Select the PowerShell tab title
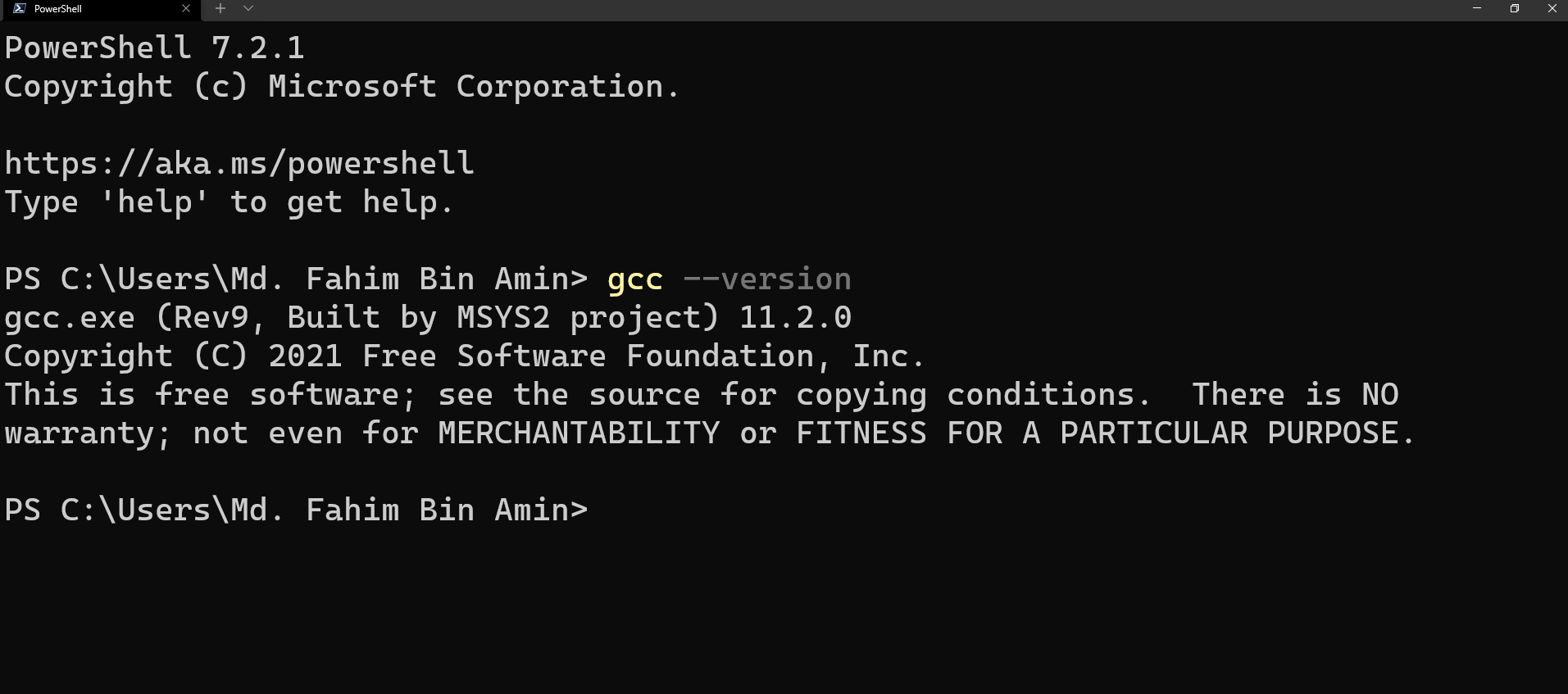The image size is (1568, 694). (58, 9)
